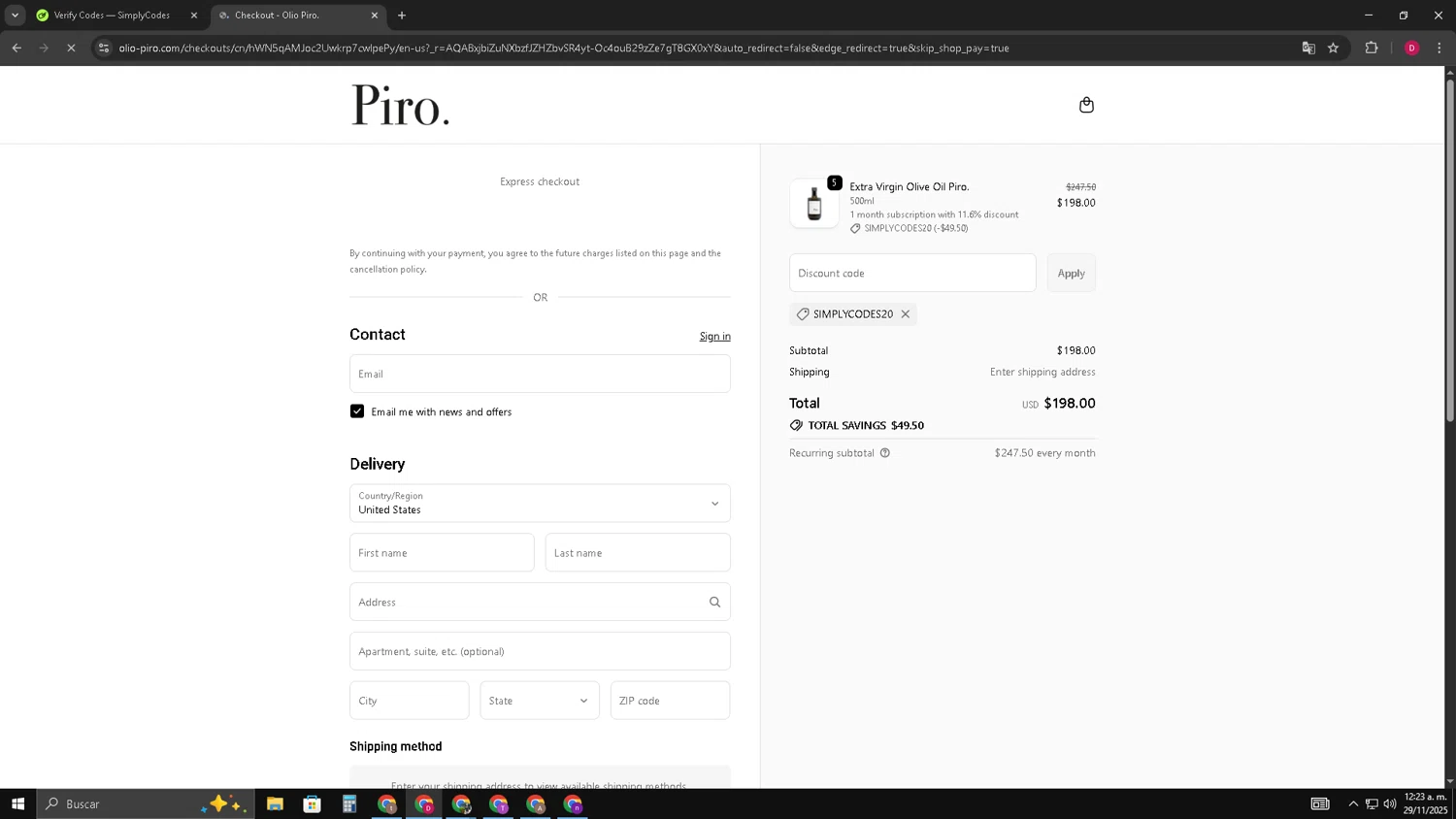Open the Chrome profile avatar
The width and height of the screenshot is (1456, 819).
[x=1411, y=48]
